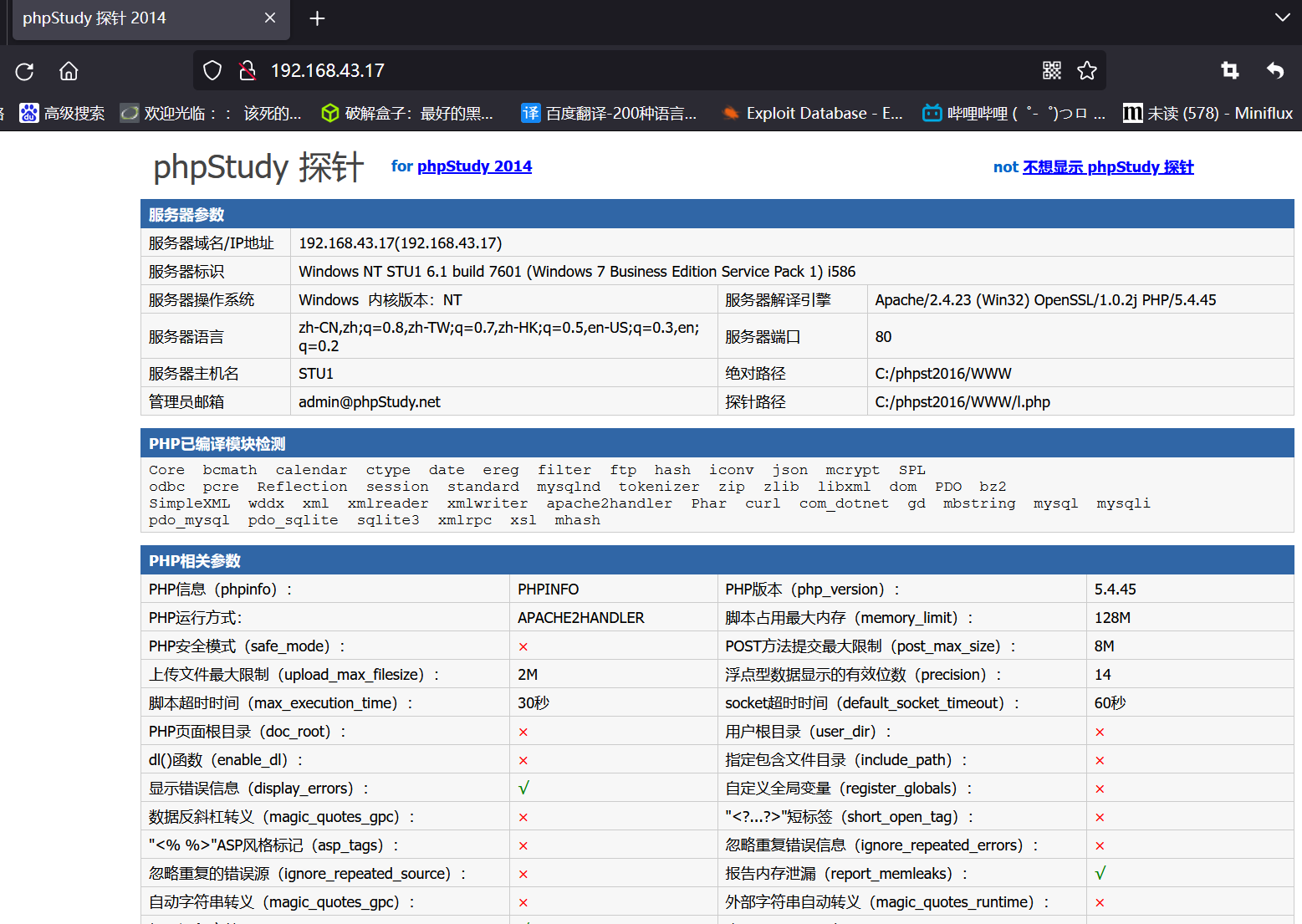1302x924 pixels.
Task: Open the 破解盒子 bookmark
Action: pyautogui.click(x=407, y=113)
